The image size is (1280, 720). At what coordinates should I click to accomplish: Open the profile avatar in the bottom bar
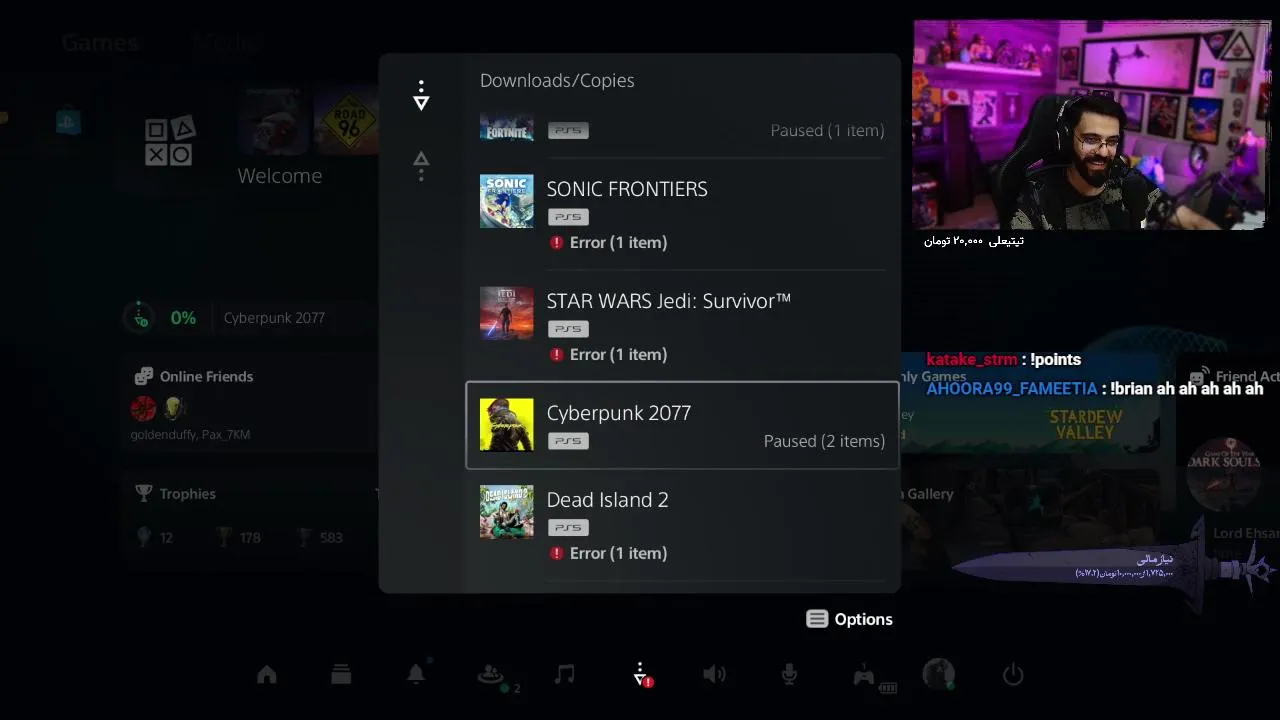pos(938,675)
